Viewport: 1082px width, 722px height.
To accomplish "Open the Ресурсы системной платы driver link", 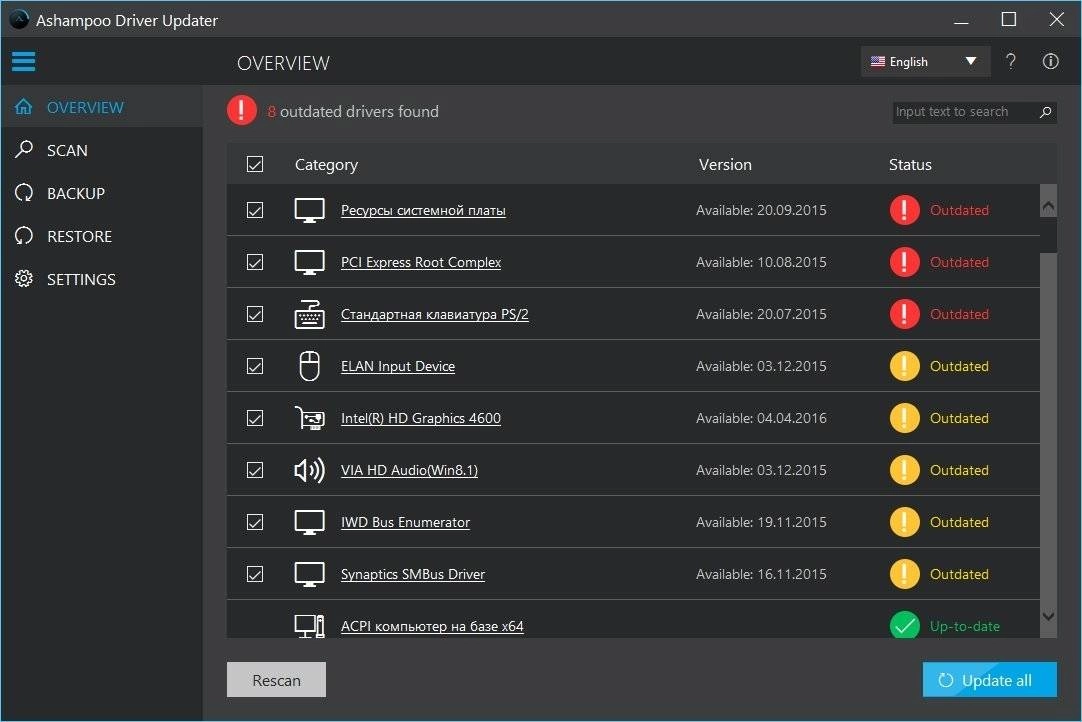I will 423,211.
